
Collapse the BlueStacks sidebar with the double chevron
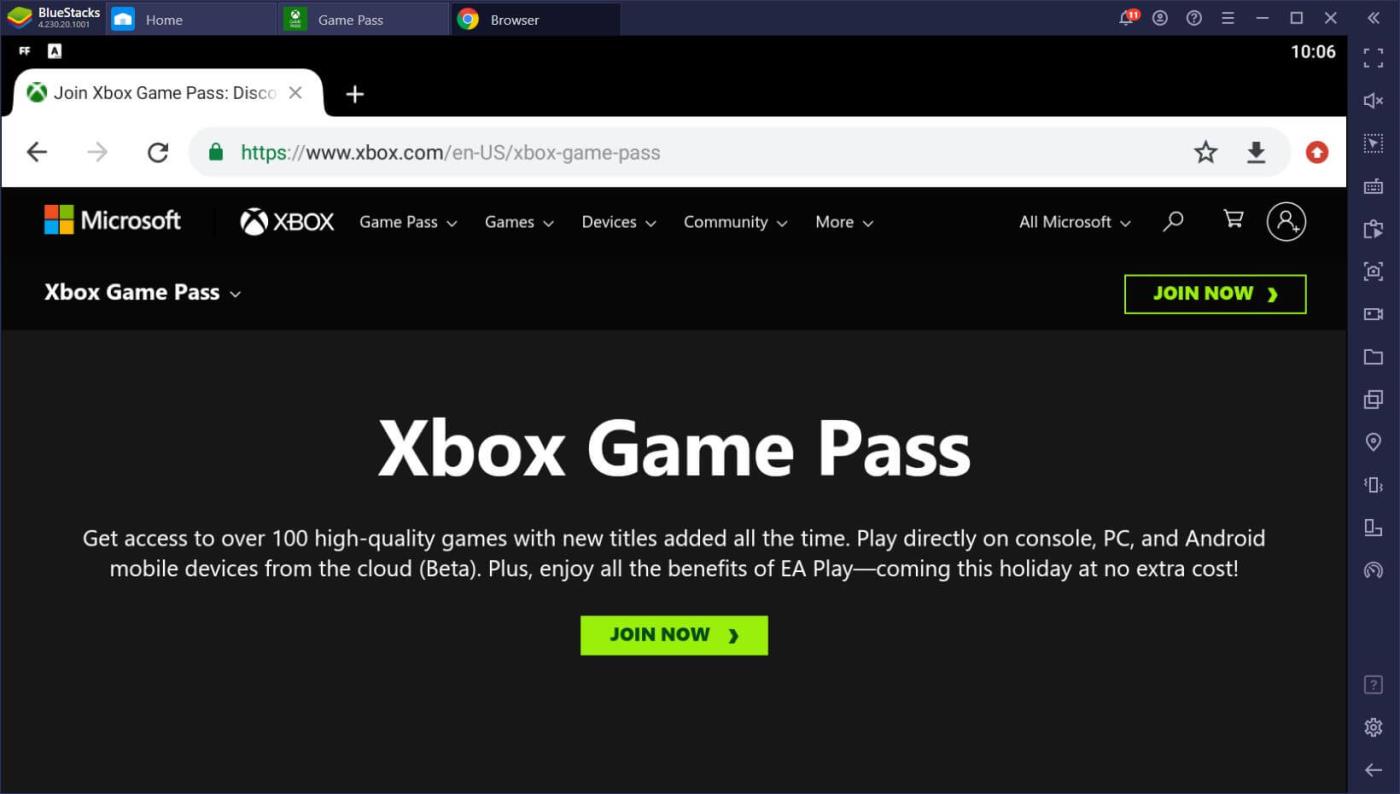click(x=1373, y=18)
